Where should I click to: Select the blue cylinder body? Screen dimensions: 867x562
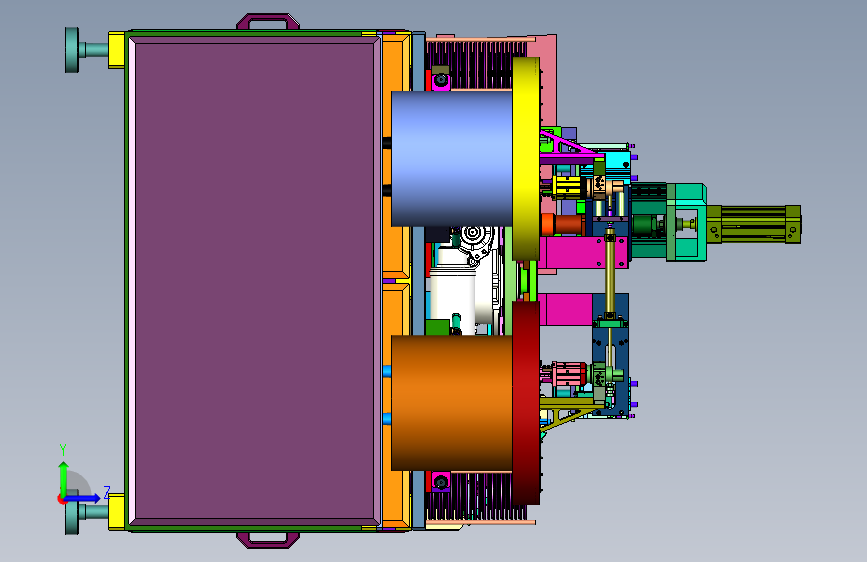pyautogui.click(x=452, y=159)
